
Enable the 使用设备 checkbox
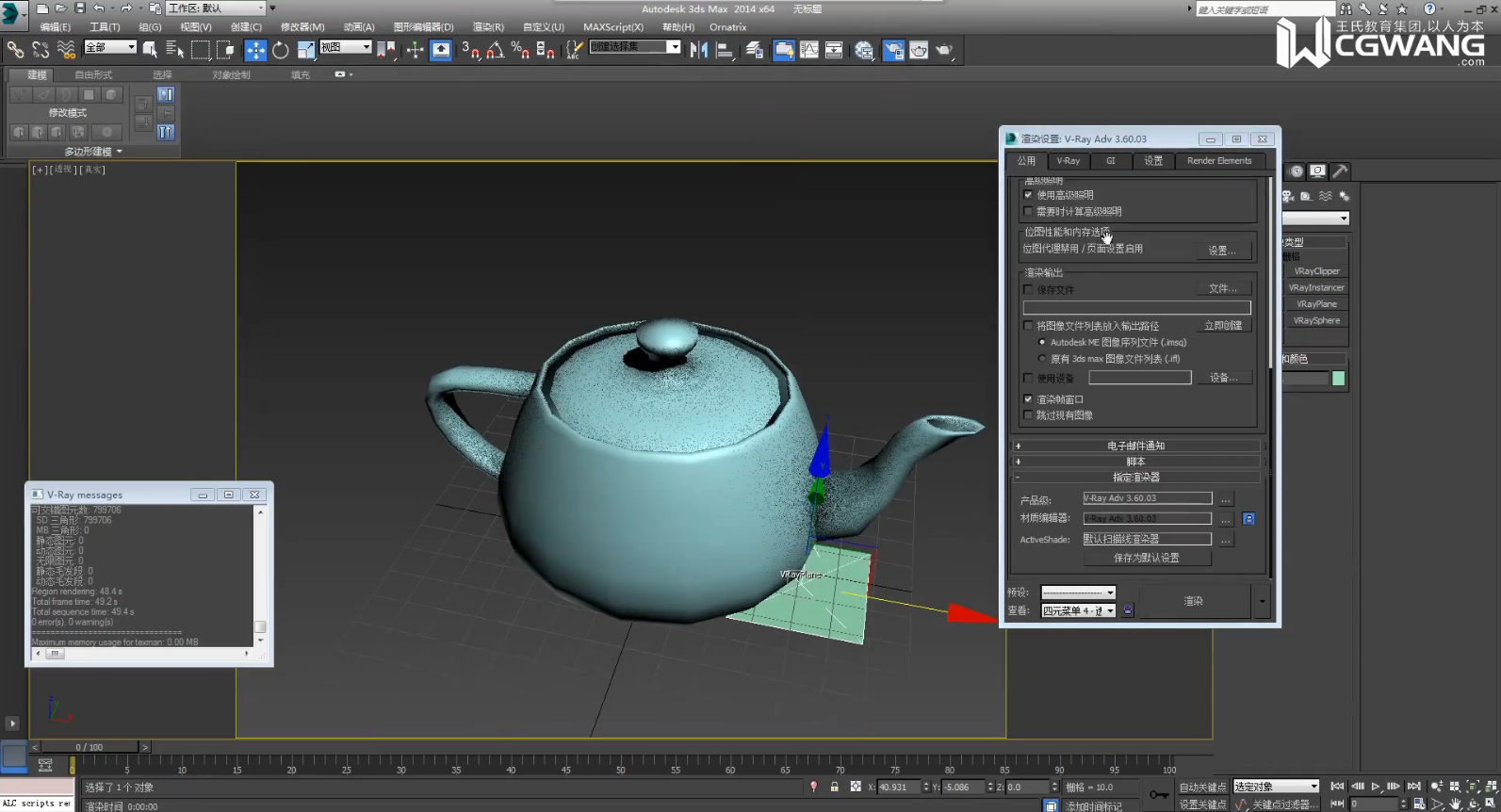(1028, 378)
